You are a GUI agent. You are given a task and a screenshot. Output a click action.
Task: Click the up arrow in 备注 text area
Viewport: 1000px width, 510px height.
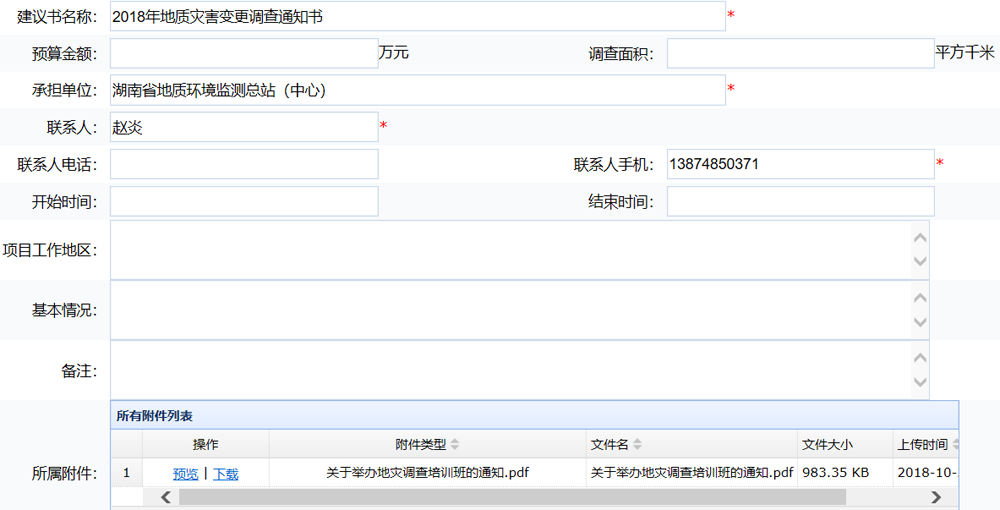point(920,358)
